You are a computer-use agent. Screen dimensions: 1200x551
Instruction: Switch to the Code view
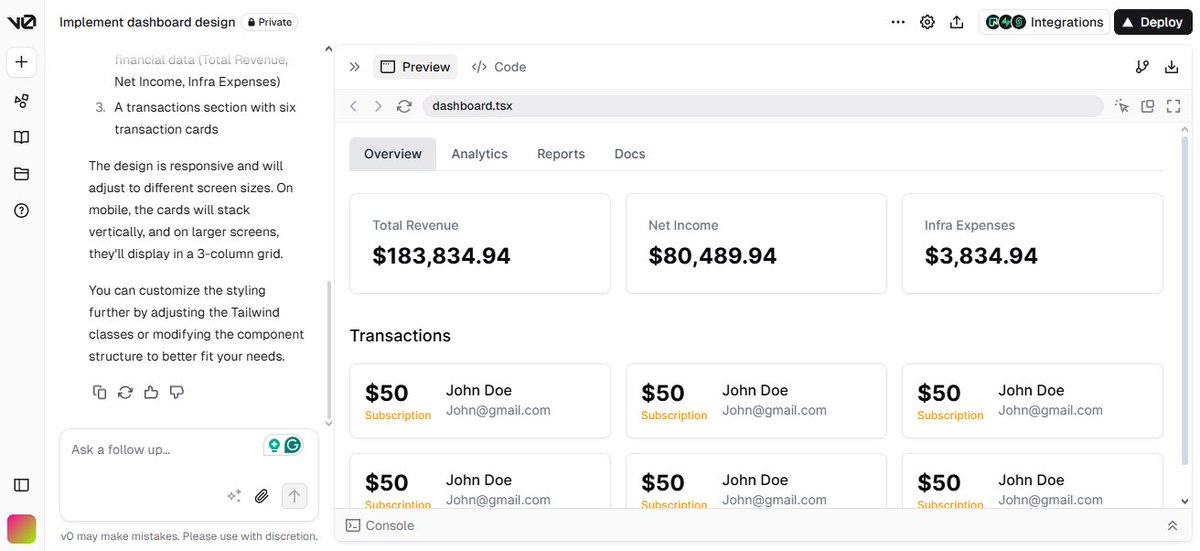[499, 67]
